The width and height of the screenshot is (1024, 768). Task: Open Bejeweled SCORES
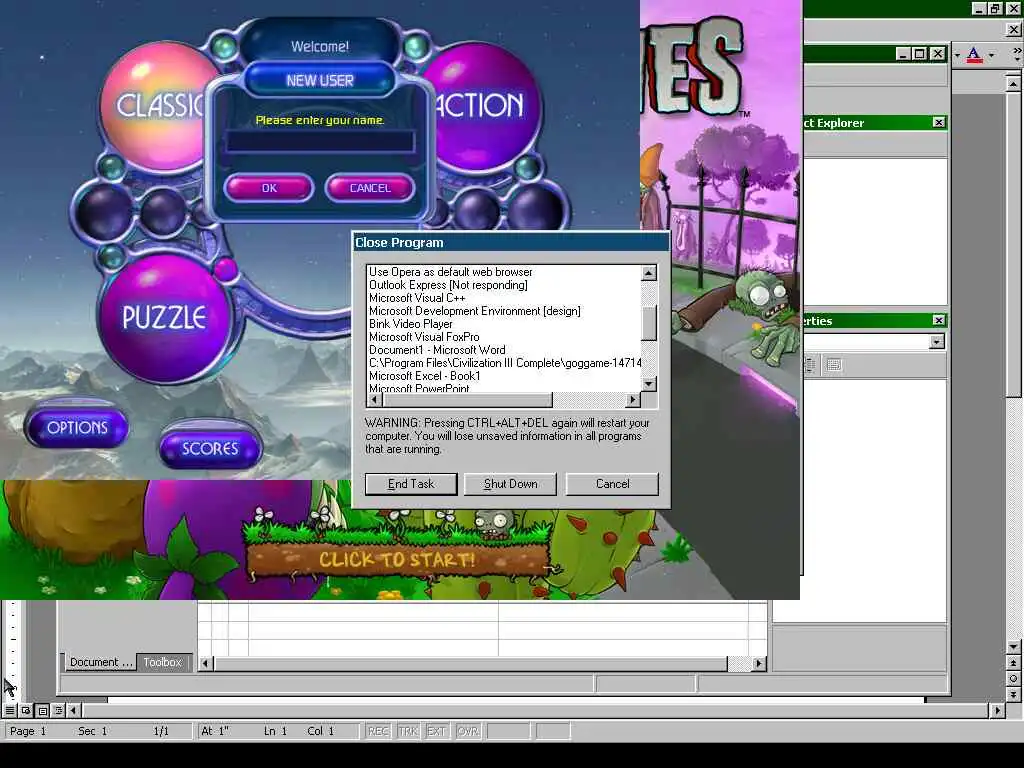click(x=210, y=449)
